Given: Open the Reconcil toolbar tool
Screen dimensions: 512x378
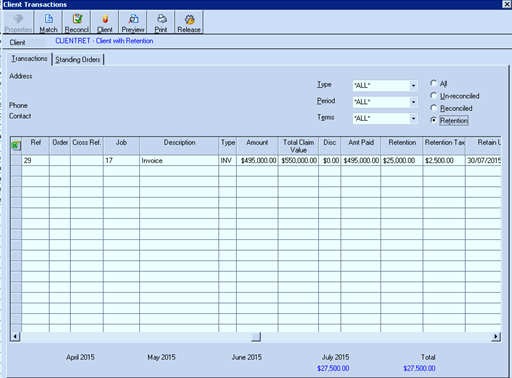Looking at the screenshot, I should (77, 23).
